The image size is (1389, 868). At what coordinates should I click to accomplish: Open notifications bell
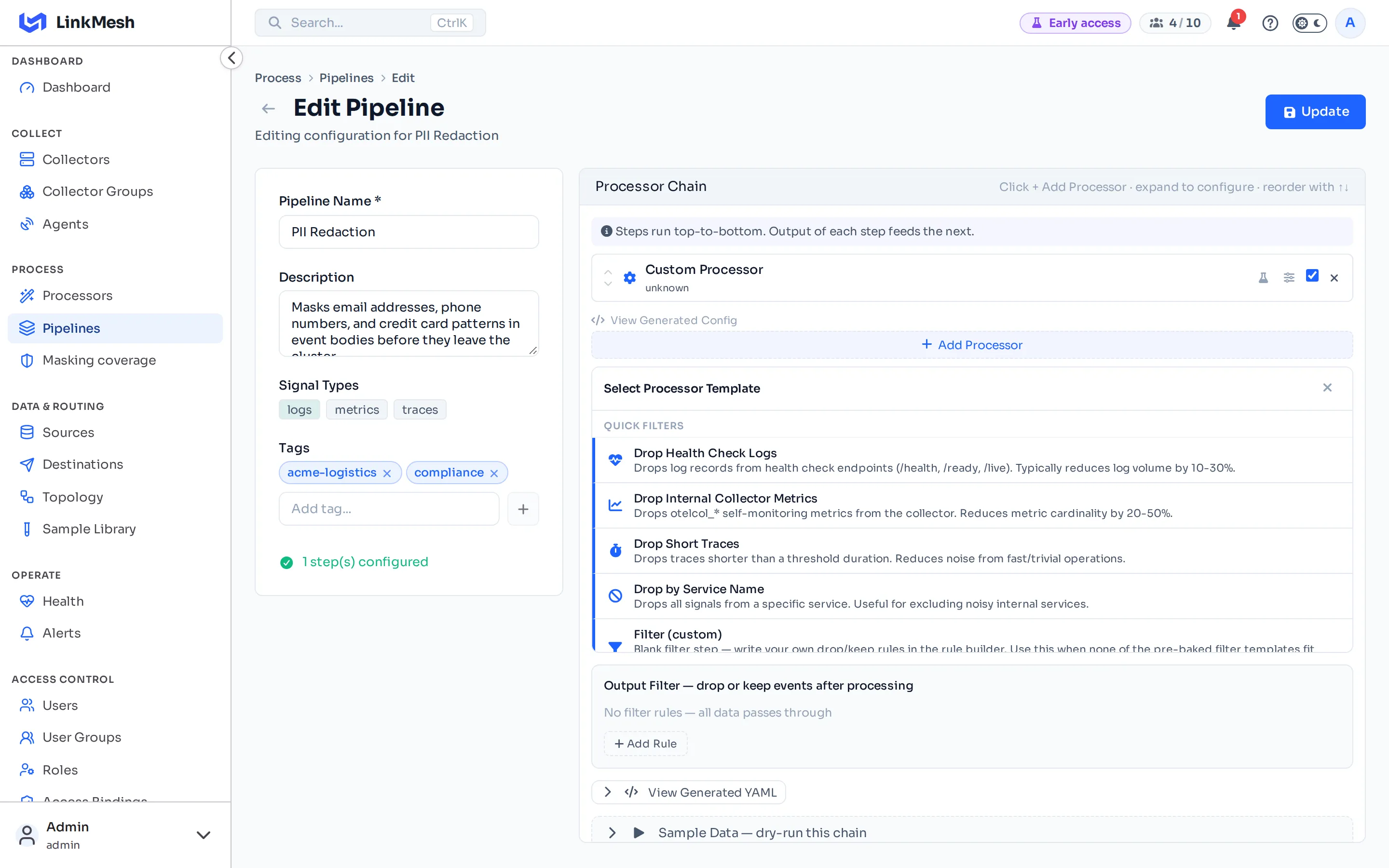[1233, 23]
